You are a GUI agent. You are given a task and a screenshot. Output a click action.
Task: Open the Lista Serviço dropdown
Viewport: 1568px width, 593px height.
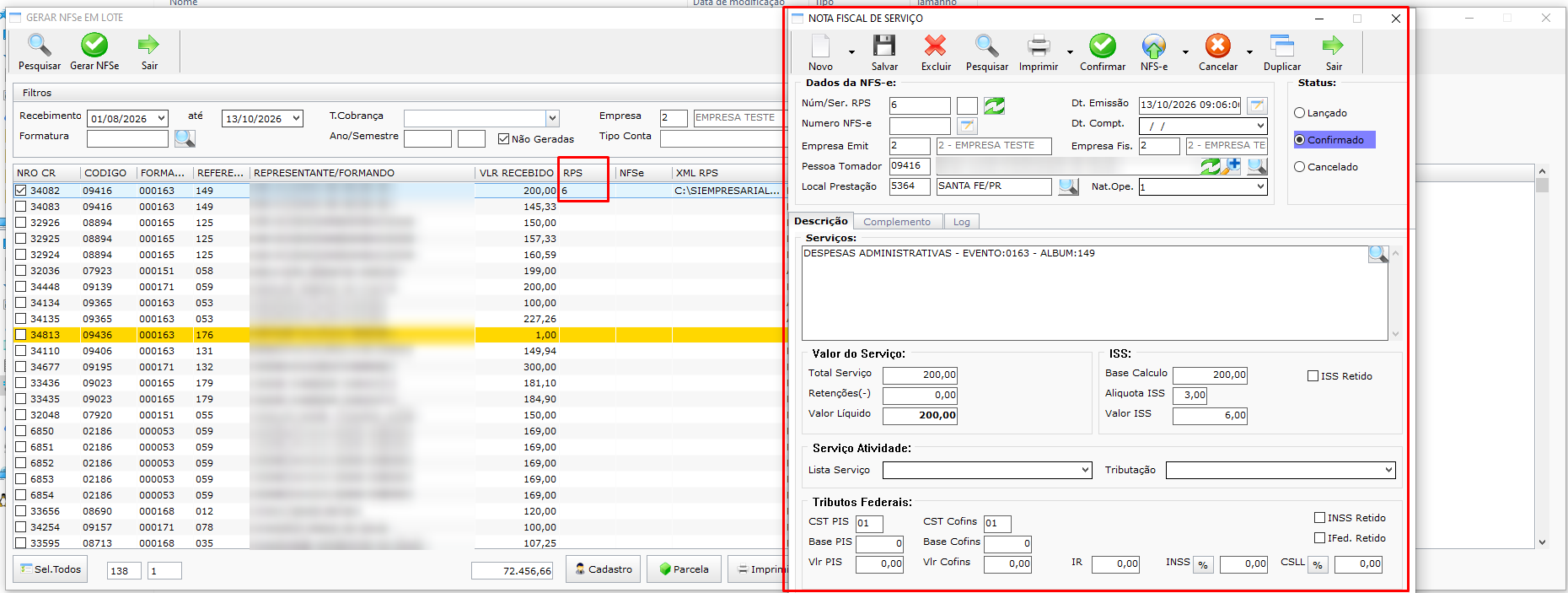[x=1085, y=470]
